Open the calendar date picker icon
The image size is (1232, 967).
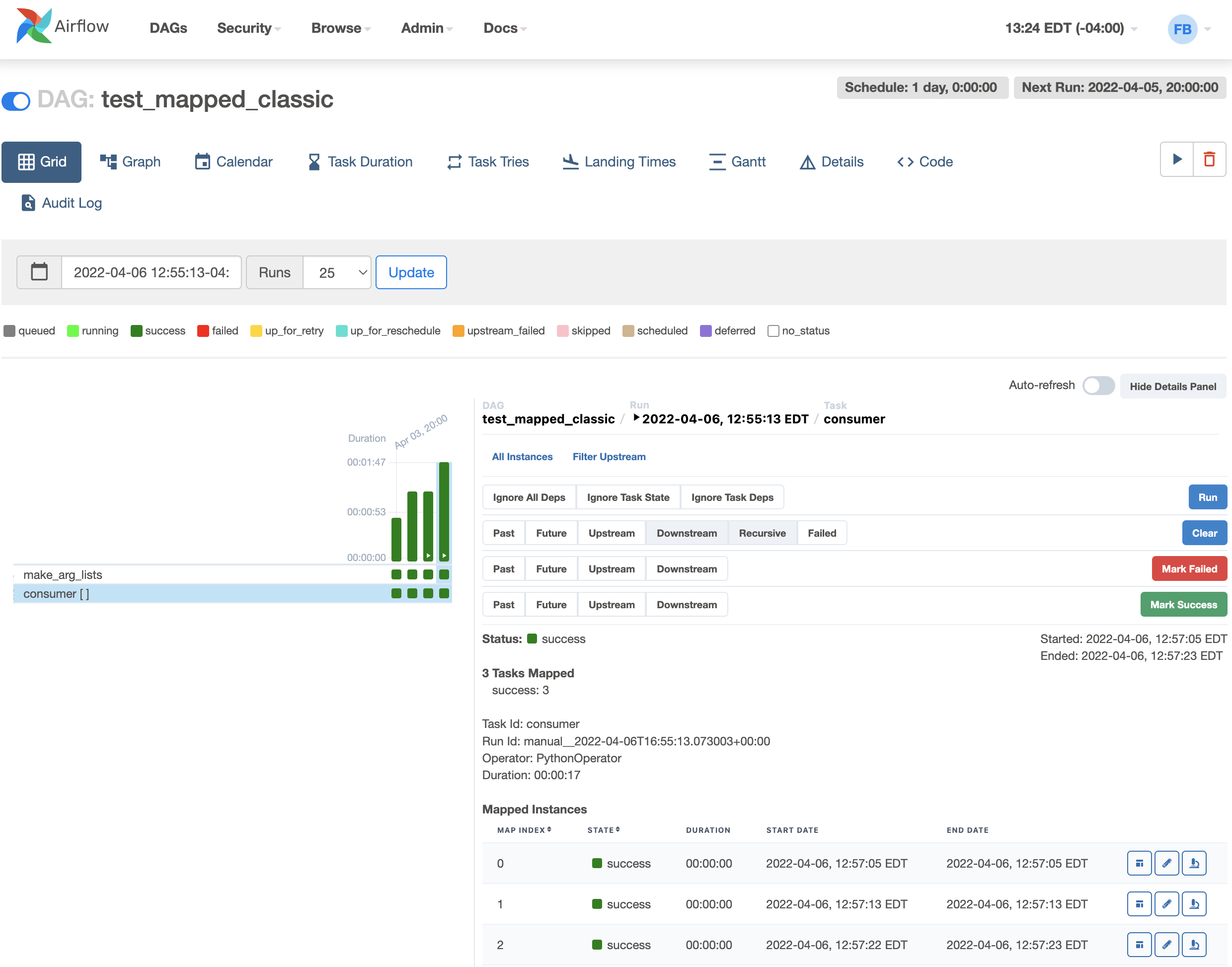click(39, 272)
